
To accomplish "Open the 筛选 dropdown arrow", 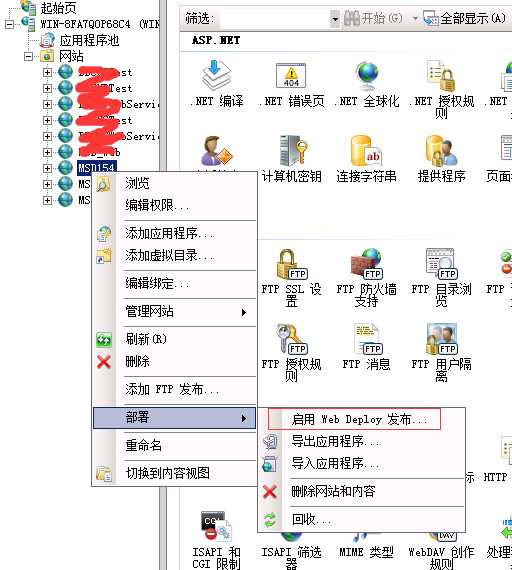I will coord(335,19).
